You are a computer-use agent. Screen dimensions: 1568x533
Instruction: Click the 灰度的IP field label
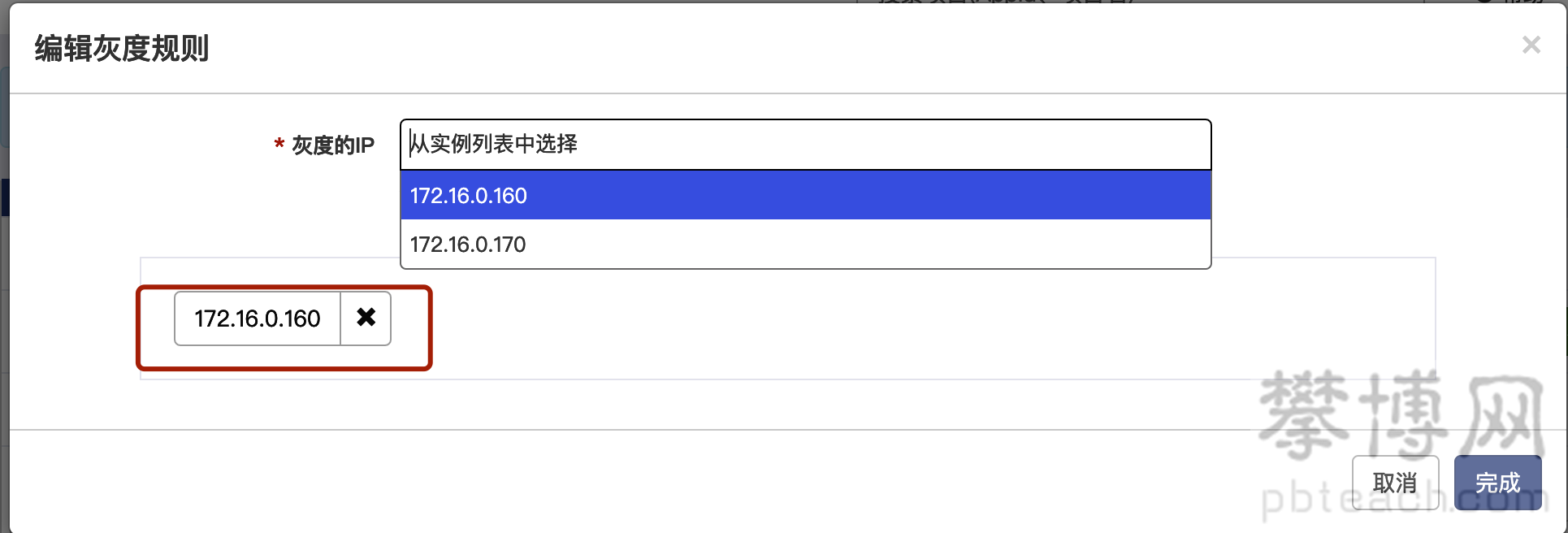tap(333, 145)
